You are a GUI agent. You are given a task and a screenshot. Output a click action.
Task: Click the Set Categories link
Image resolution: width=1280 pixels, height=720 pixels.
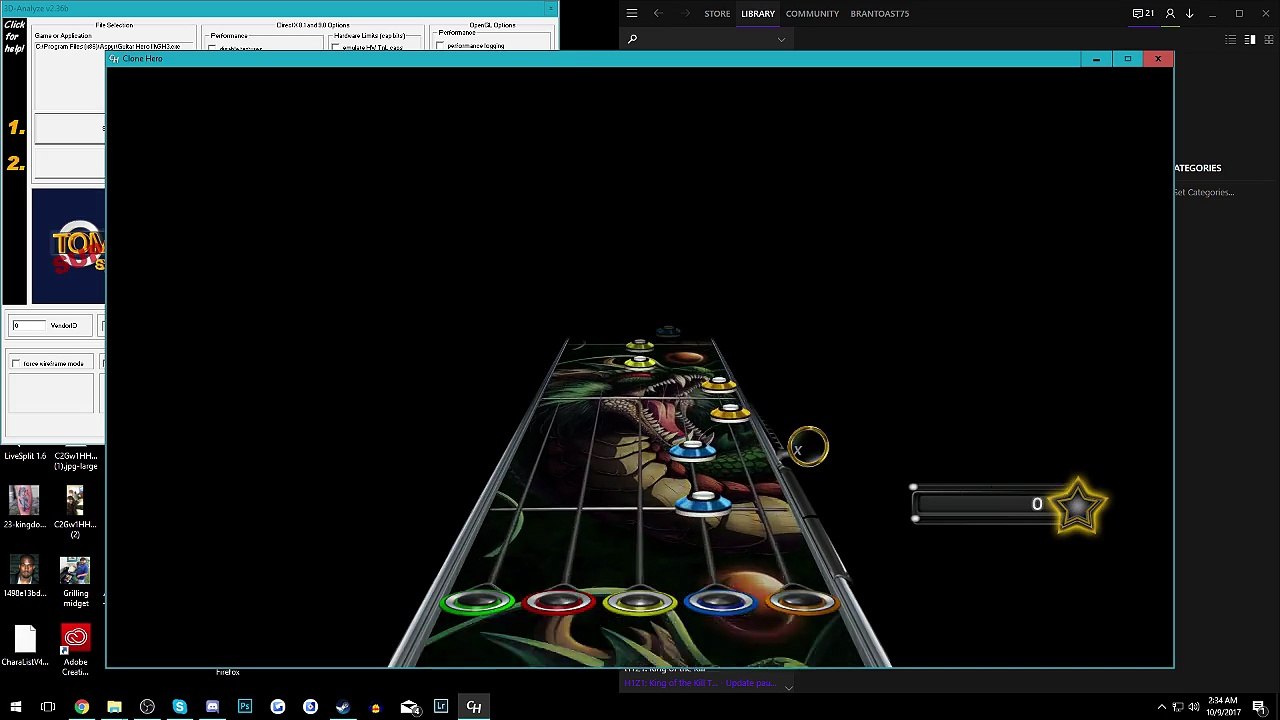1204,192
